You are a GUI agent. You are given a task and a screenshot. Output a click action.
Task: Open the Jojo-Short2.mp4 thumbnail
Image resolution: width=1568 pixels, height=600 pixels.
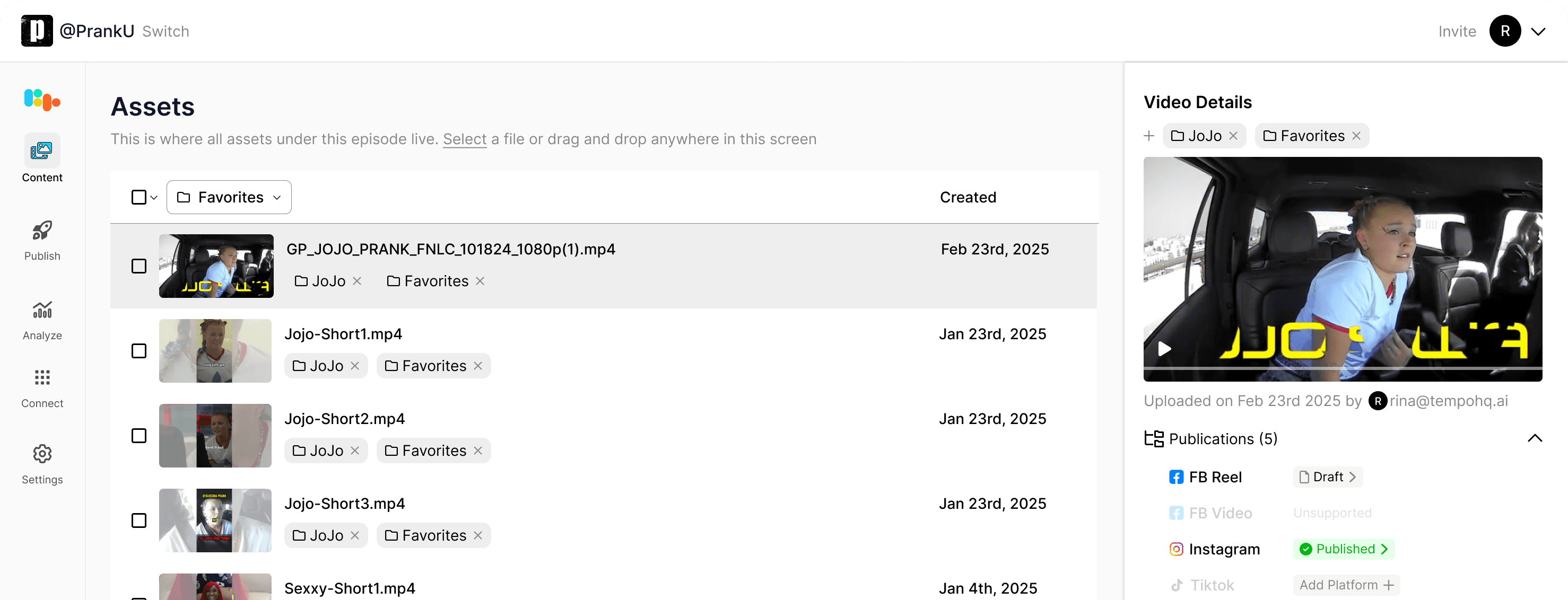pyautogui.click(x=215, y=436)
